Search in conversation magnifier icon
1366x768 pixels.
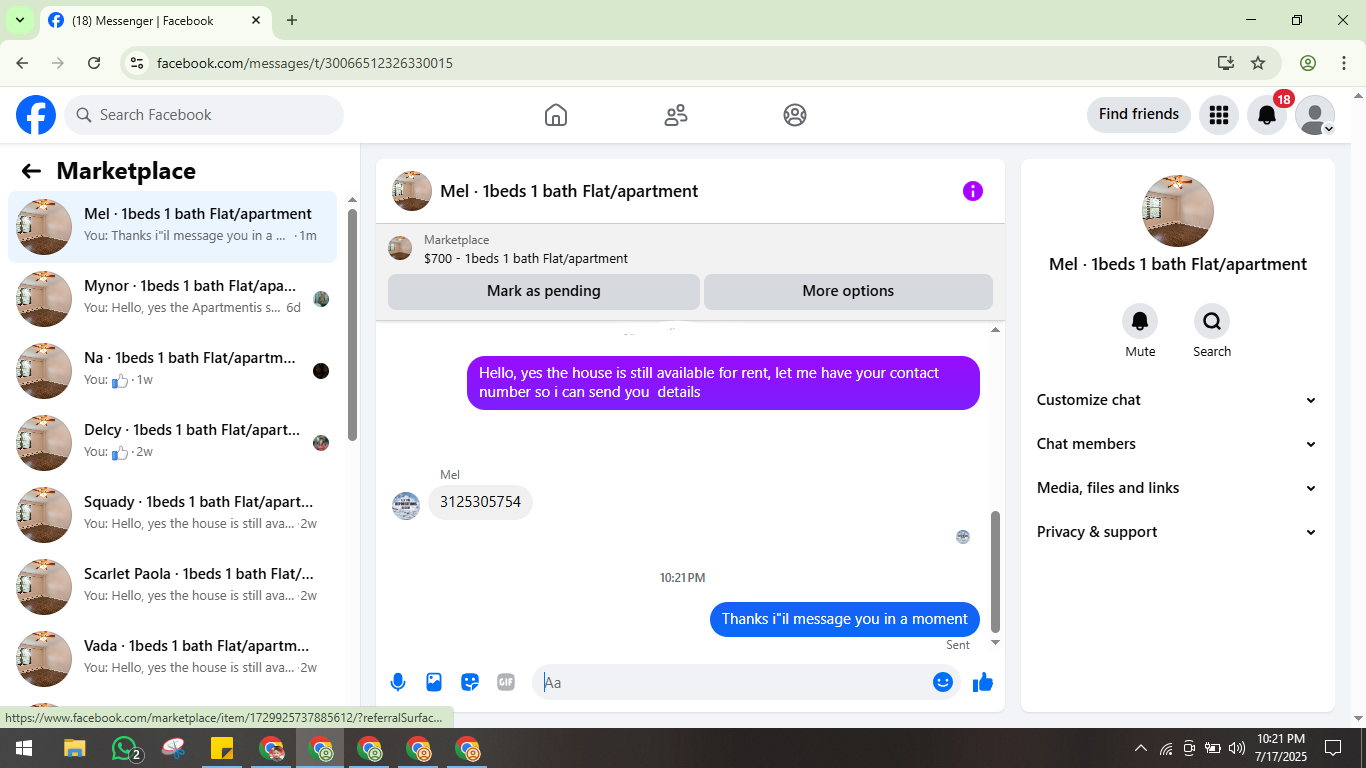[1212, 321]
